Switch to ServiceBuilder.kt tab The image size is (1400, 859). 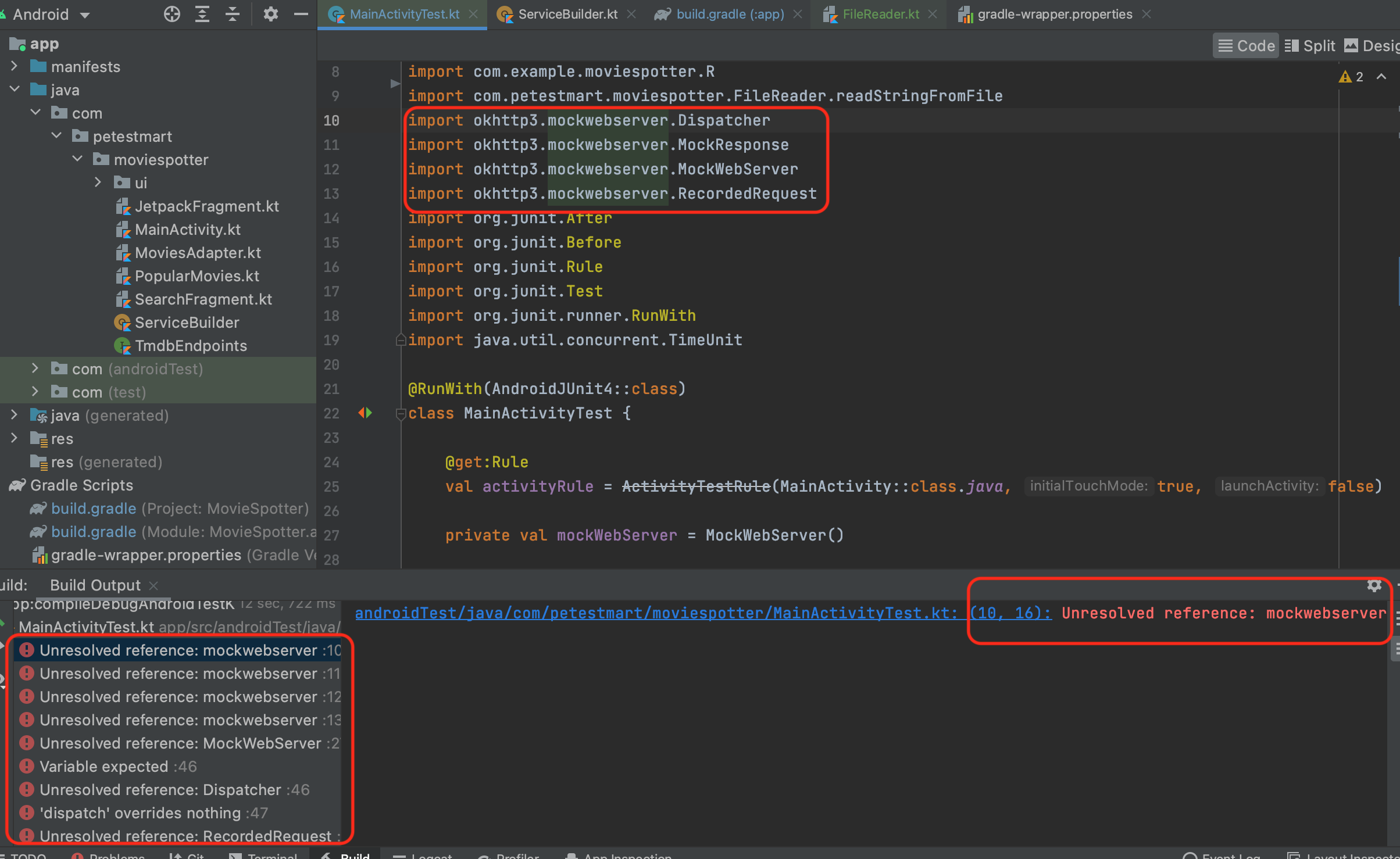(x=567, y=14)
